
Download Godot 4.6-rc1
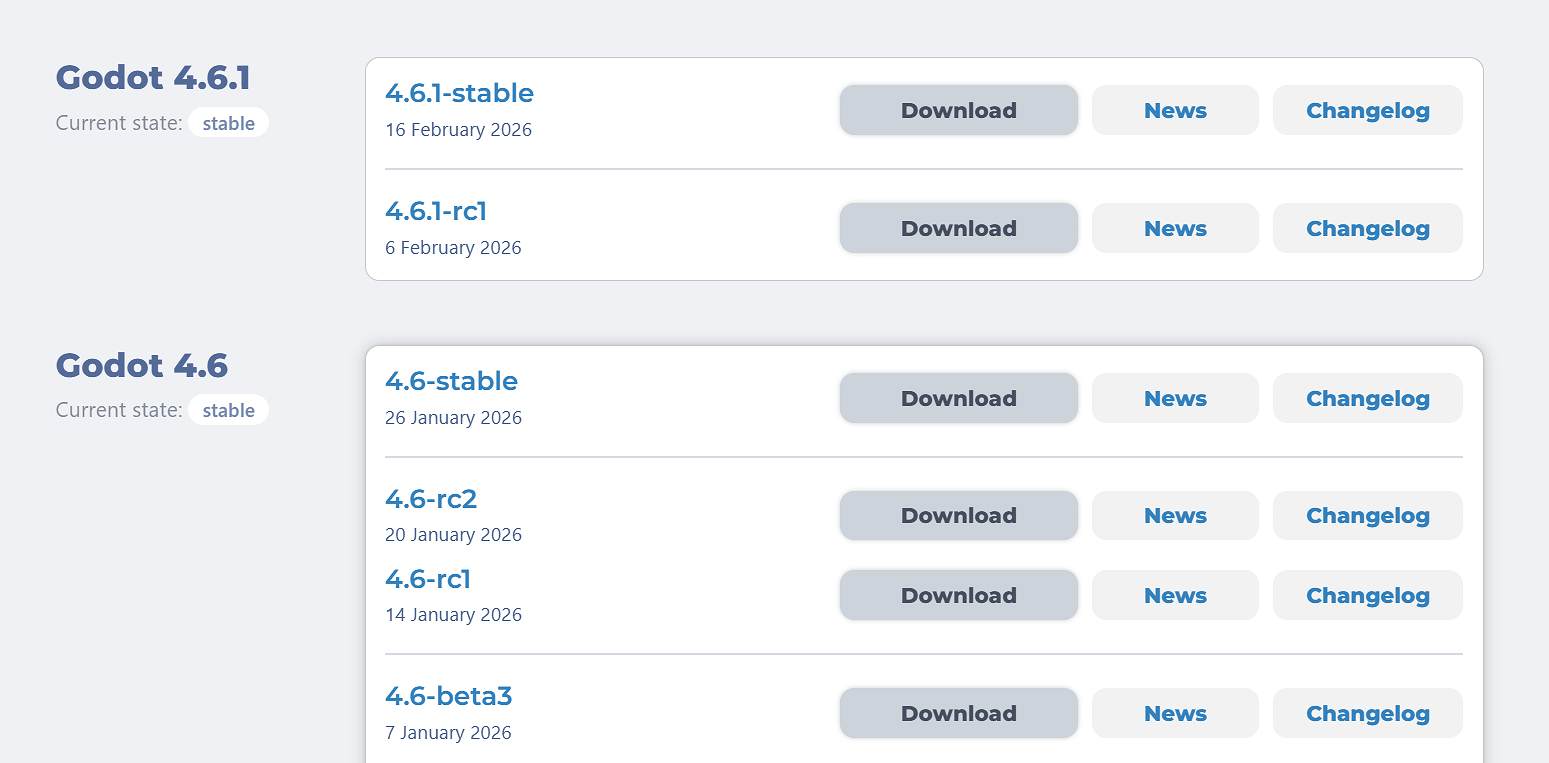[x=958, y=594]
